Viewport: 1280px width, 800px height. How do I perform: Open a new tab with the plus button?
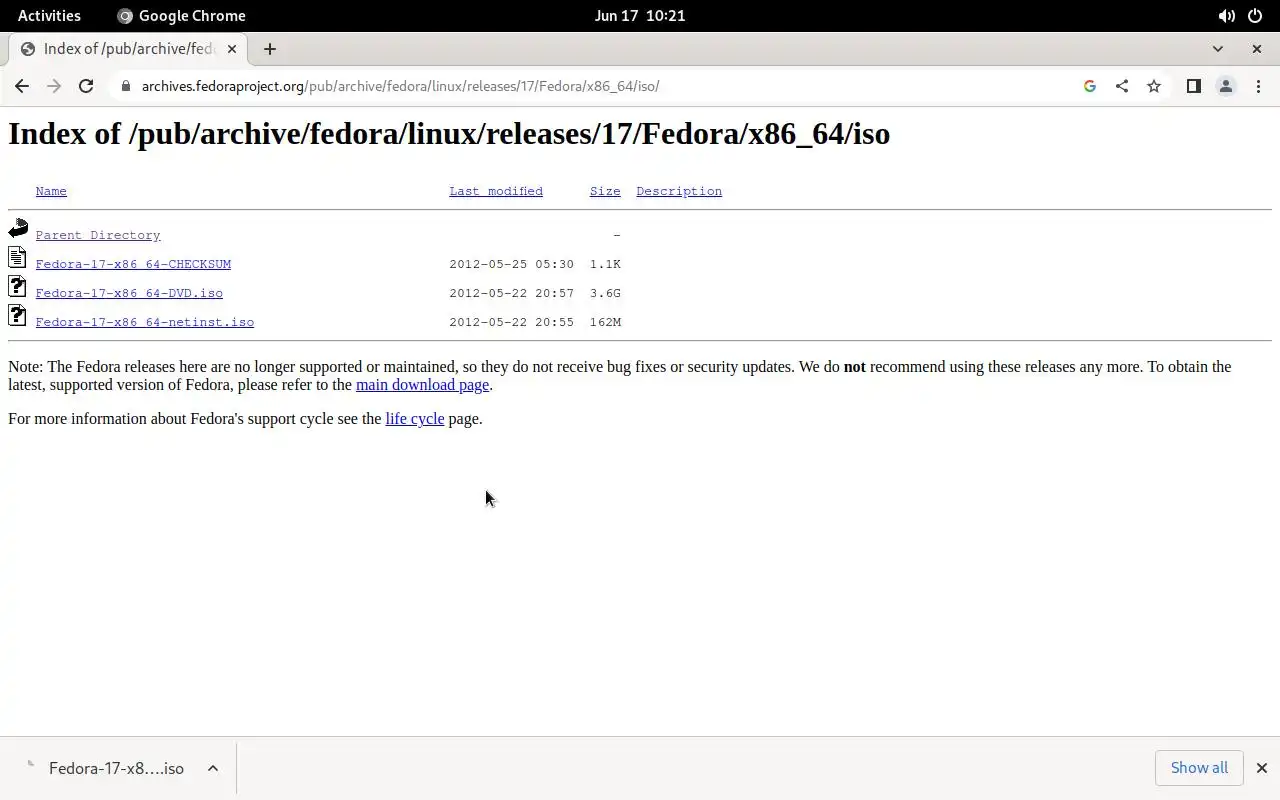pyautogui.click(x=269, y=49)
